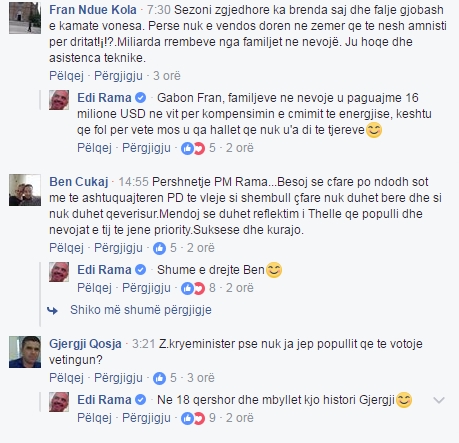This screenshot has width=459, height=443.
Task: Open Fran Ndue Kola's profile name link
Action: [93, 10]
